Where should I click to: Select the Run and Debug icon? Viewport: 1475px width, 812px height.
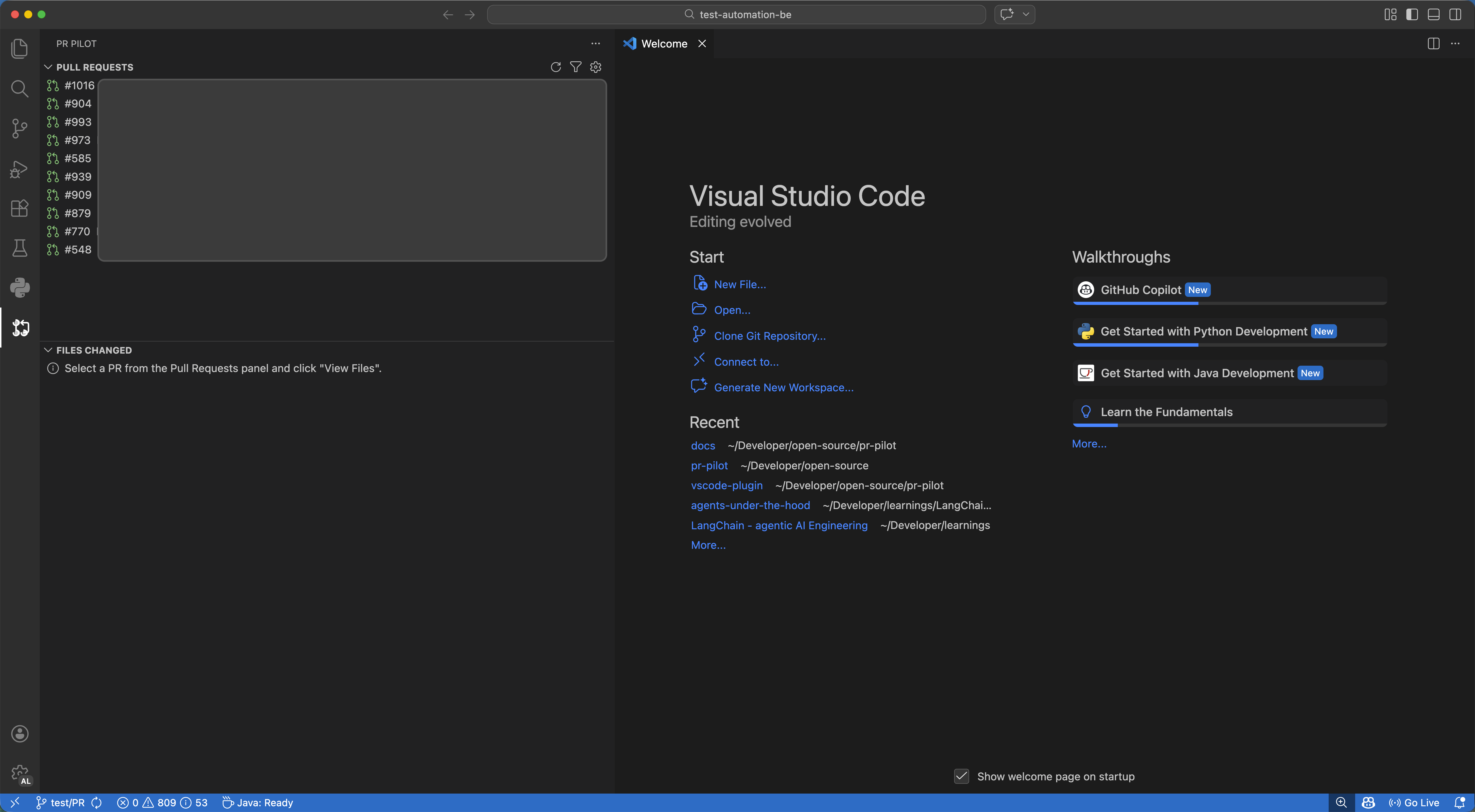click(20, 169)
